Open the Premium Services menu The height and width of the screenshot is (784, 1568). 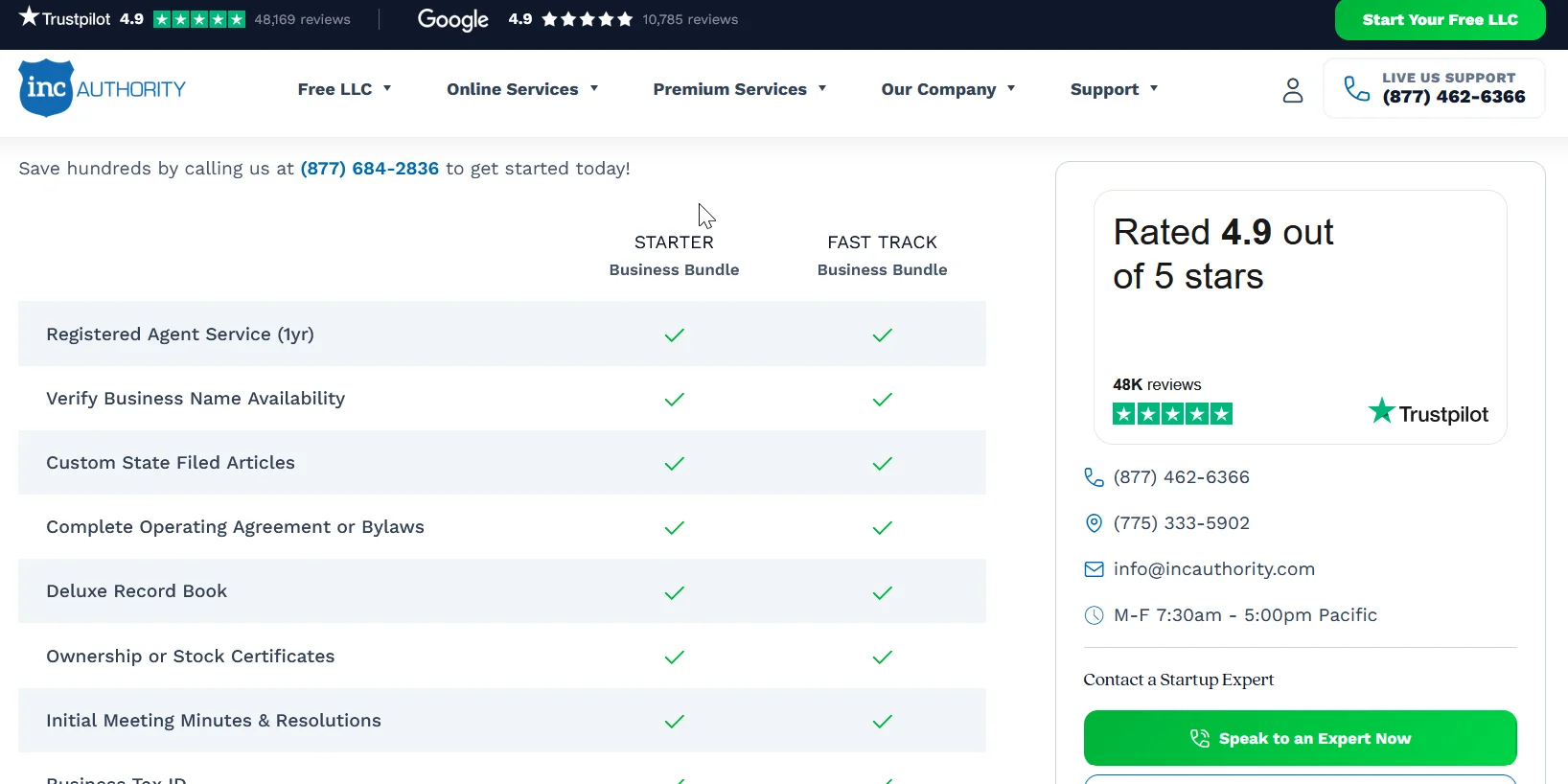pyautogui.click(x=730, y=89)
